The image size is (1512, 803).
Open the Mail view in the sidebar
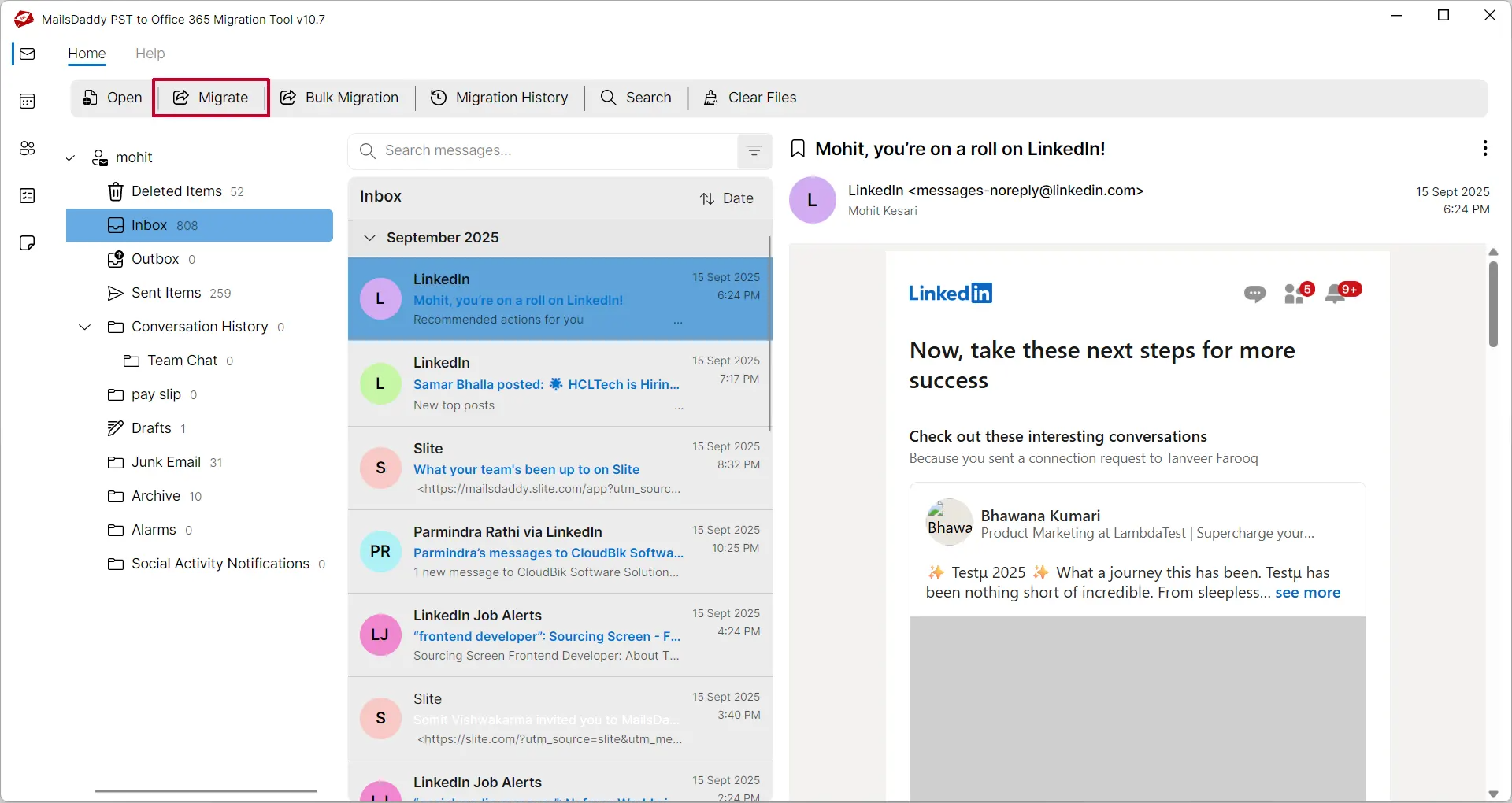(28, 54)
